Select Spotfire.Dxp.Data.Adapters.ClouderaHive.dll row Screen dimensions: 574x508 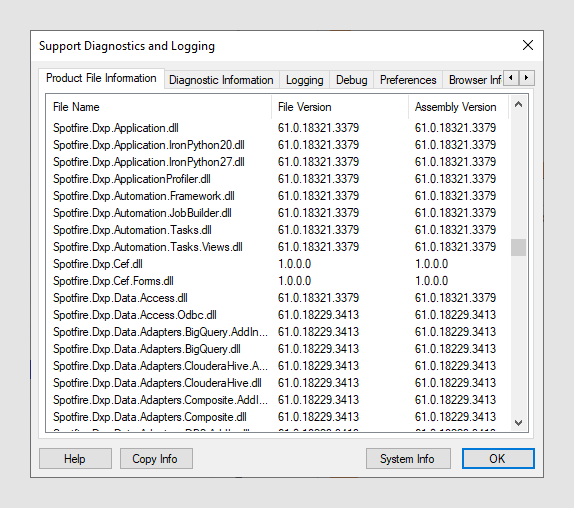click(x=277, y=383)
